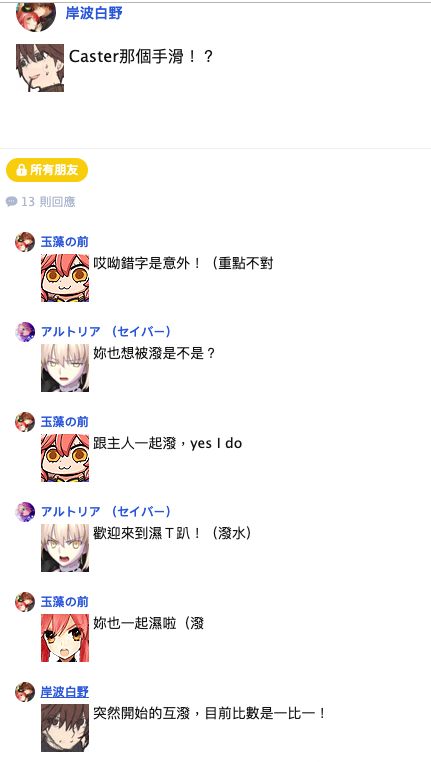Open the first アルトリア (セイバー) username
Image resolution: width=431 pixels, height=762 pixels.
[106, 332]
